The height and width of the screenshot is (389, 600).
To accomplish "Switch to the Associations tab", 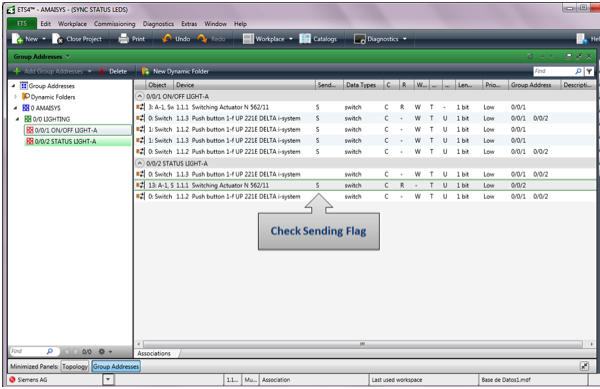I will click(154, 353).
